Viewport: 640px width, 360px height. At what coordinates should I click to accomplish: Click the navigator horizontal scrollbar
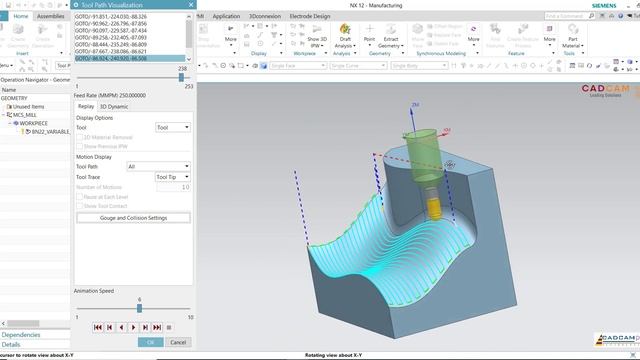pos(23,323)
